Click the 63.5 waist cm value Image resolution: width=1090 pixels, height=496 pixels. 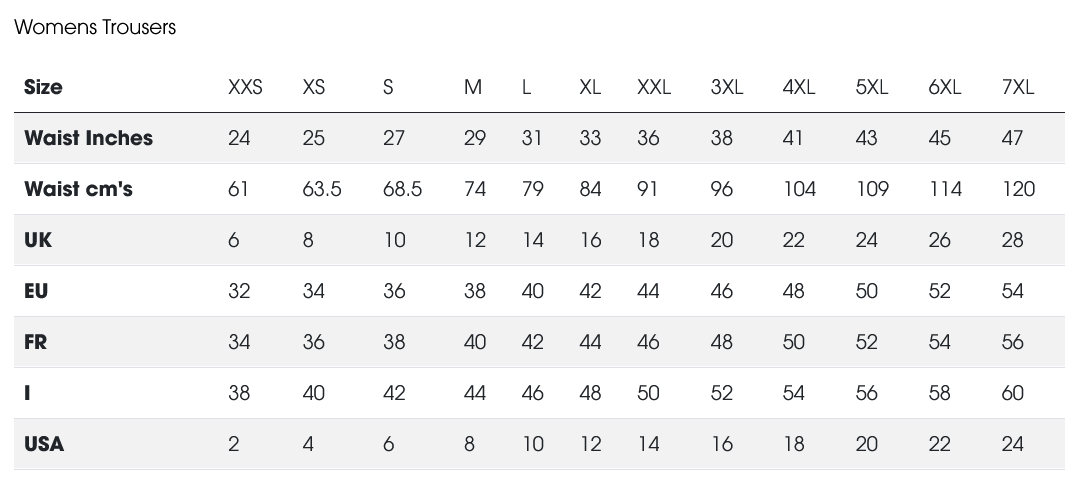pyautogui.click(x=322, y=189)
